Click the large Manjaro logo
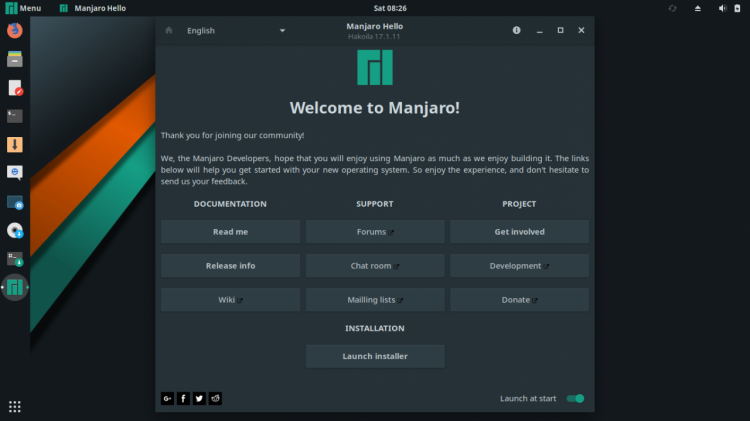The height and width of the screenshot is (421, 750). 375,67
